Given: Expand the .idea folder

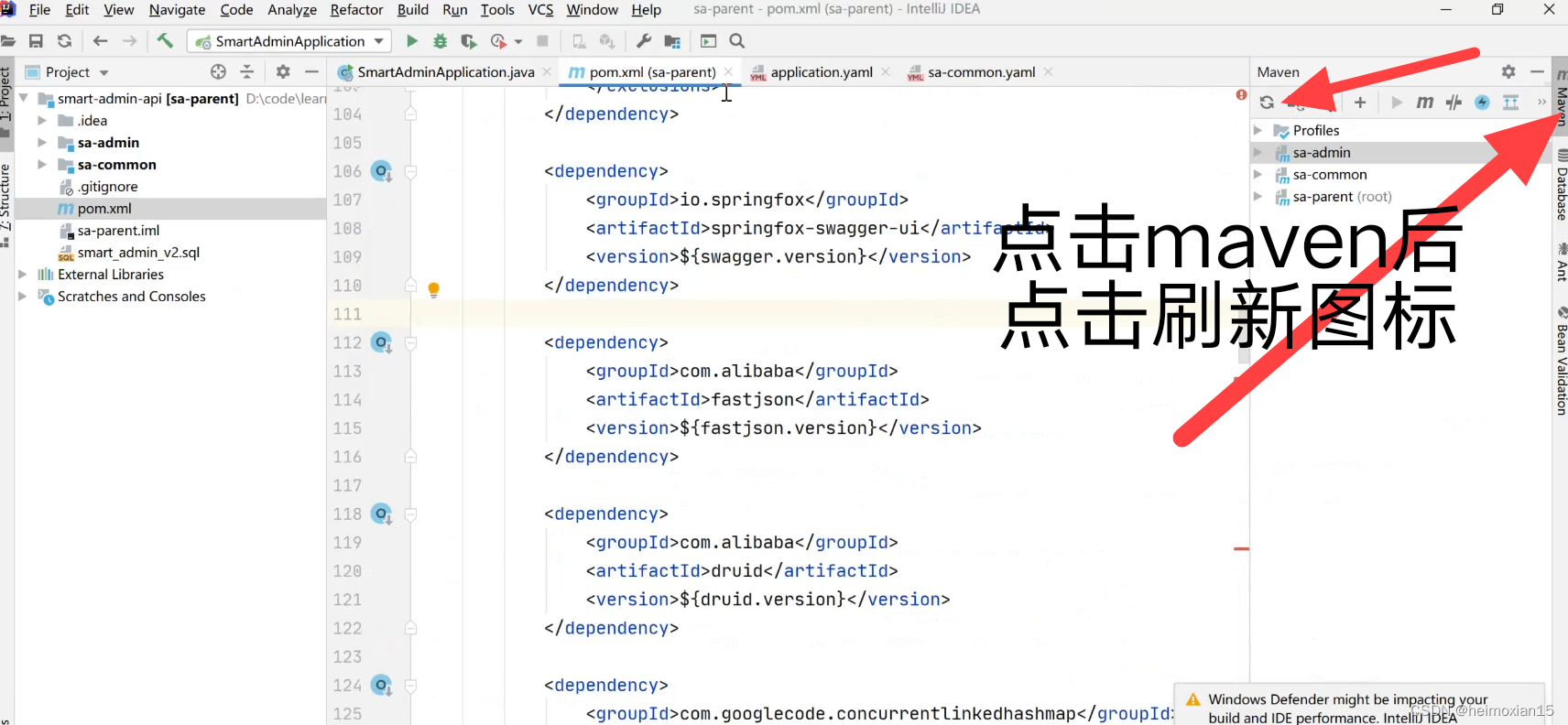Looking at the screenshot, I should [x=42, y=121].
